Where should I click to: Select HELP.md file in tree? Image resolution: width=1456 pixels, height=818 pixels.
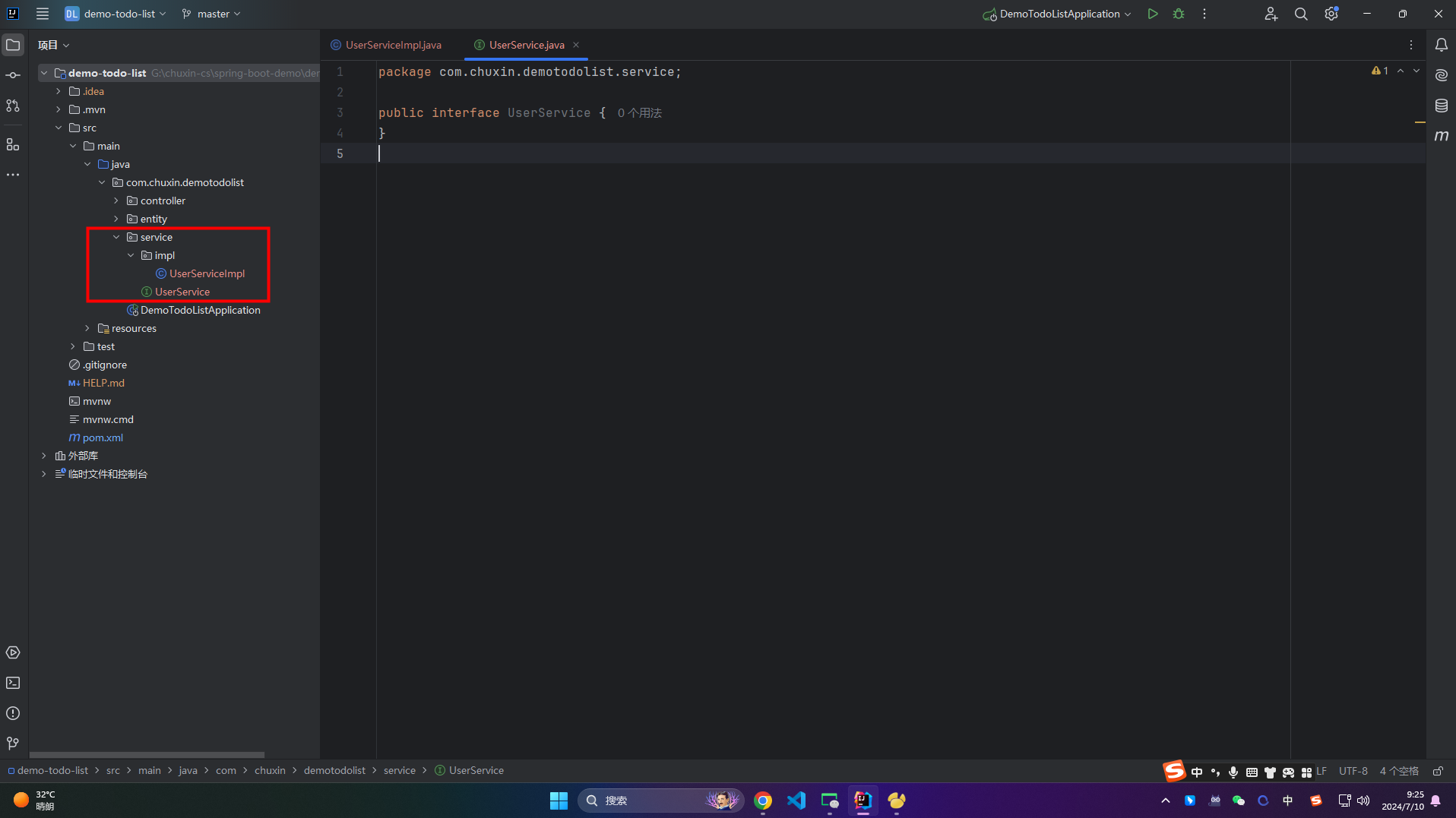click(103, 383)
